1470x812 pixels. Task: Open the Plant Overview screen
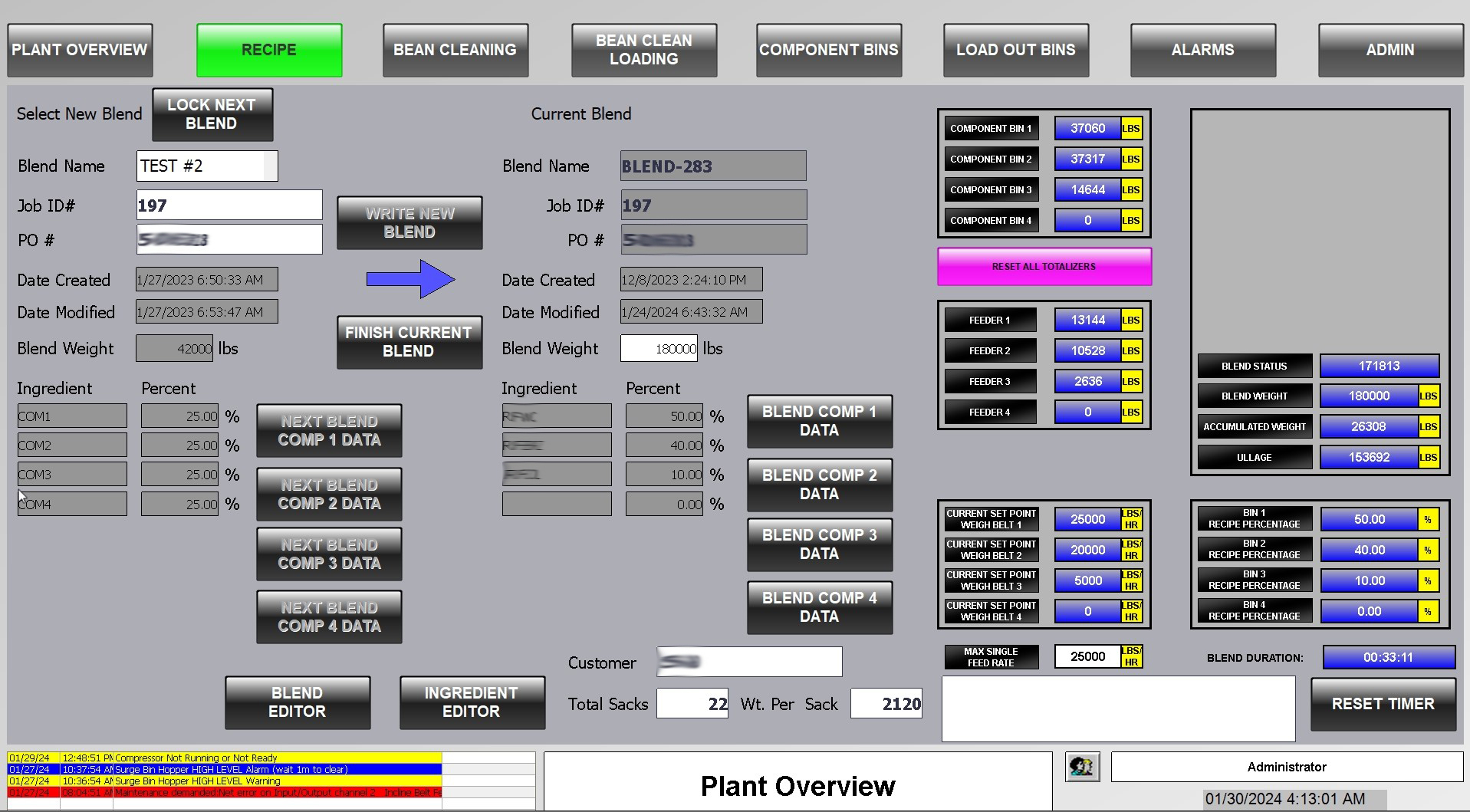click(80, 50)
